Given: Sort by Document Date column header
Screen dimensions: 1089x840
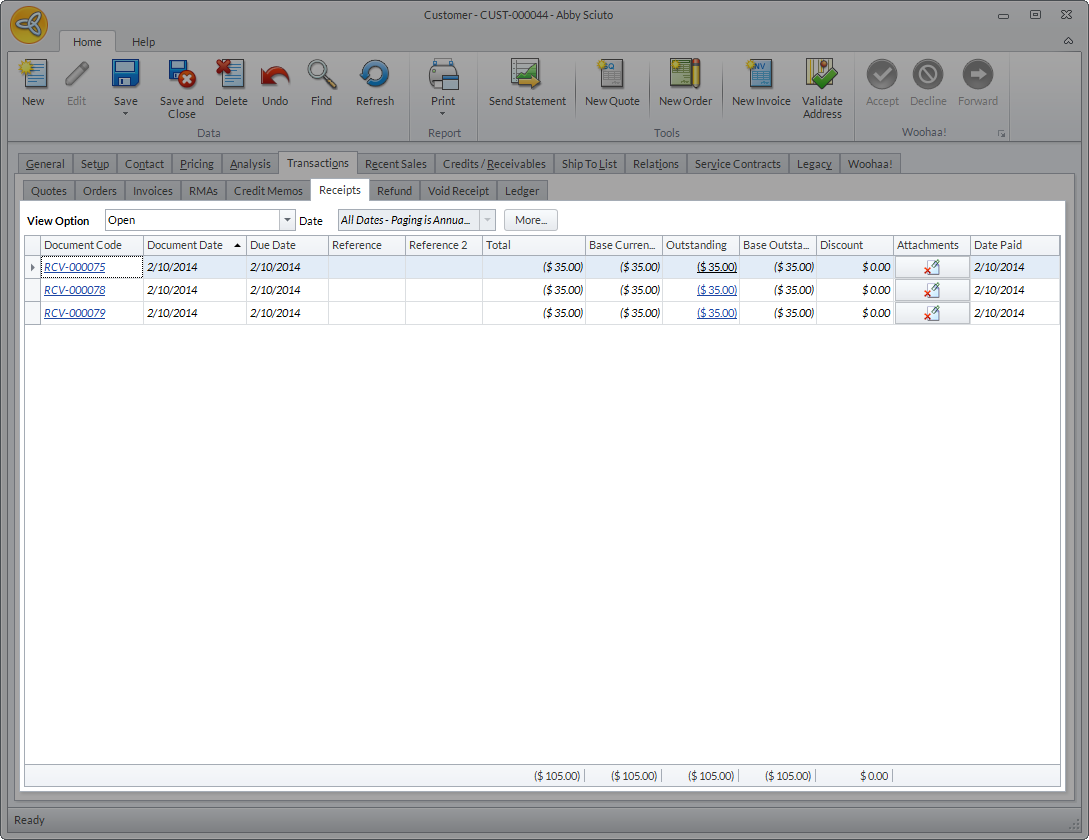Looking at the screenshot, I should 186,245.
